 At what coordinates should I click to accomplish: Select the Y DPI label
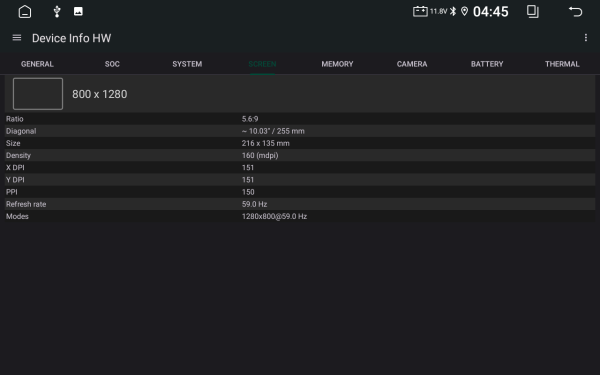(15, 180)
